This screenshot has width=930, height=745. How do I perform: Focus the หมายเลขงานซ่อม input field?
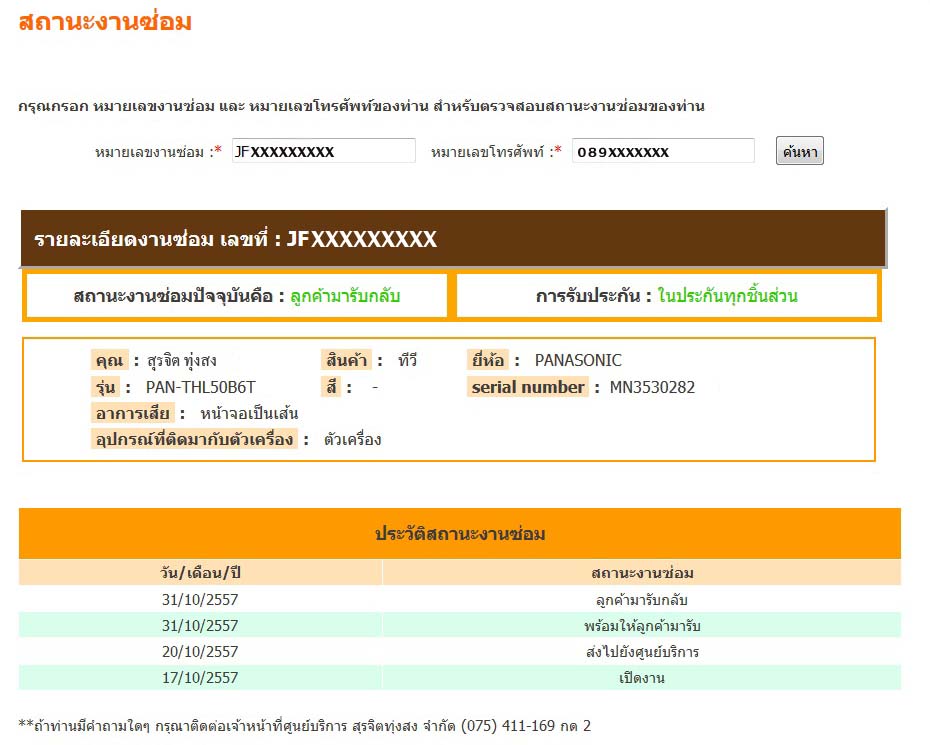(323, 151)
